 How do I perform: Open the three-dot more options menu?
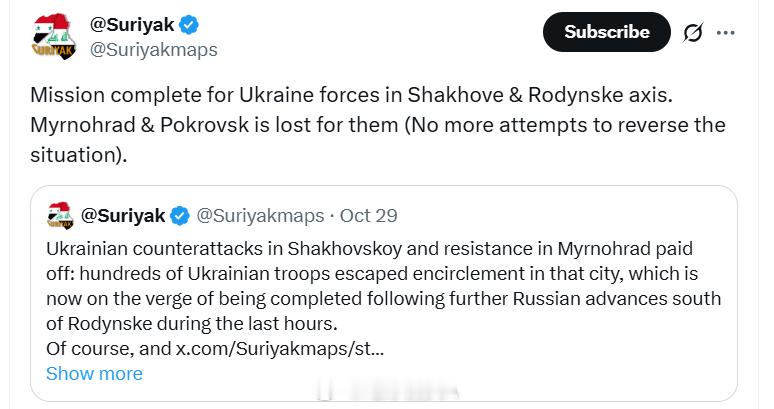click(726, 33)
